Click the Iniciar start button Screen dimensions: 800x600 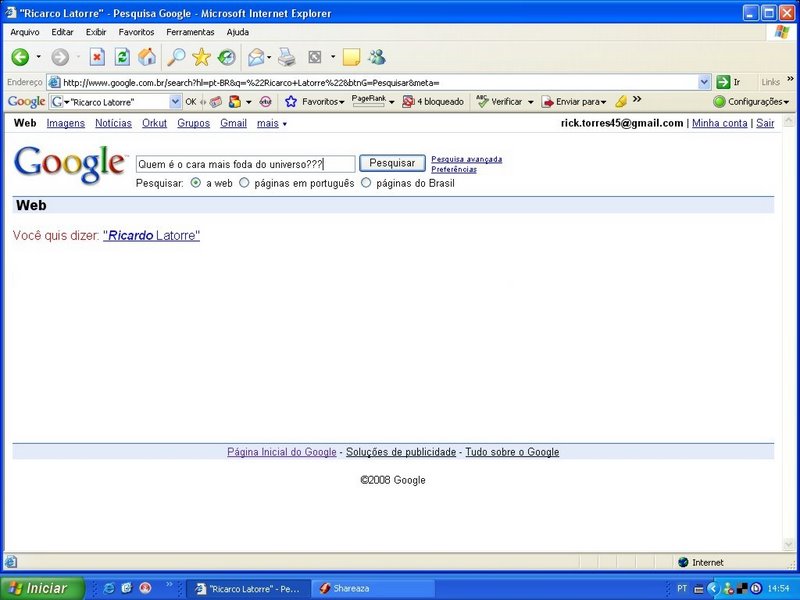click(42, 588)
